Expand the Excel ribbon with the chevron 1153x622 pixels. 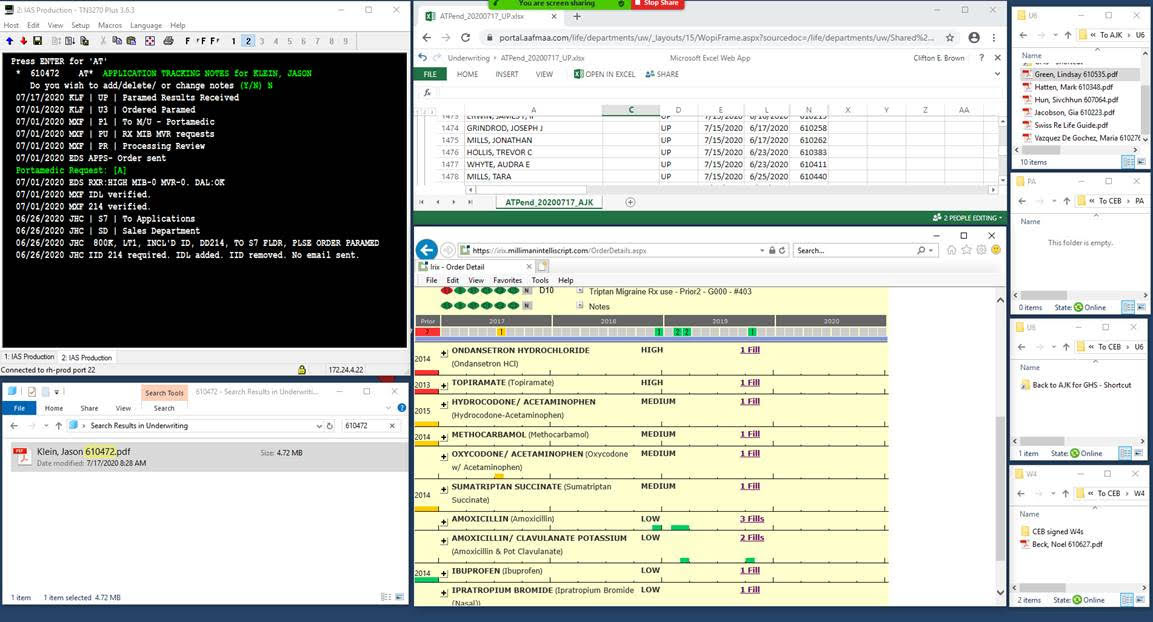pos(997,74)
